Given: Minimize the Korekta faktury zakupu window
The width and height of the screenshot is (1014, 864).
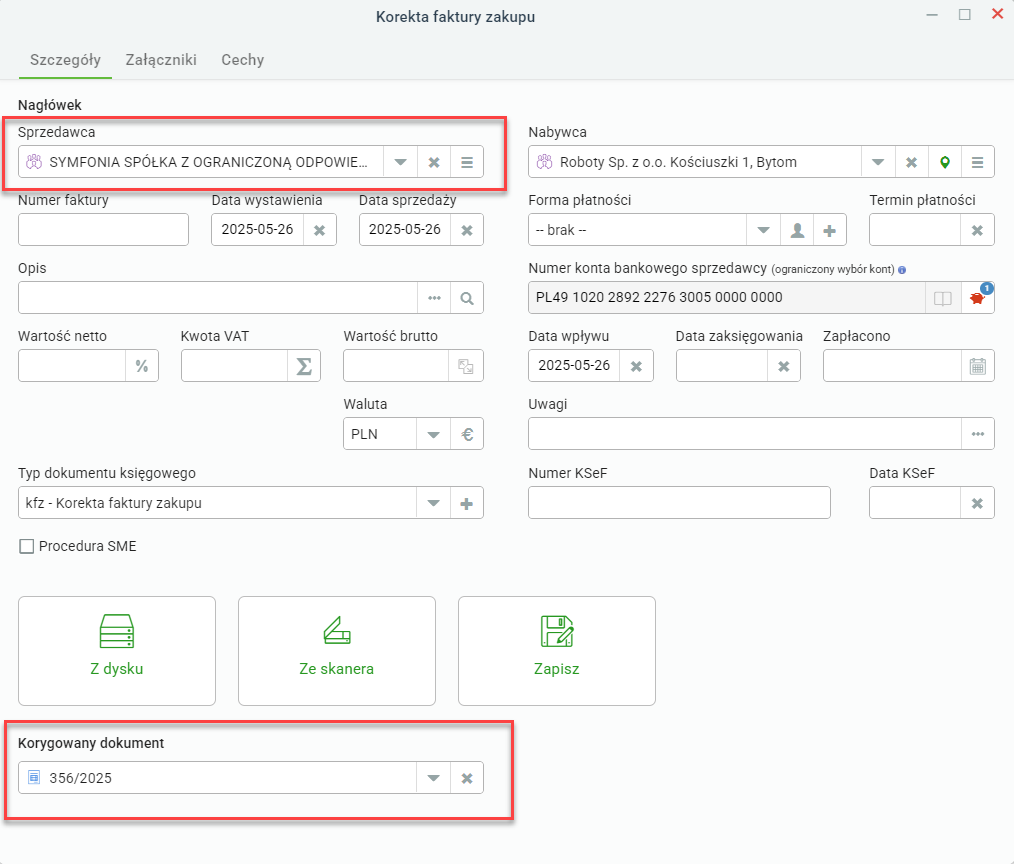Looking at the screenshot, I should pyautogui.click(x=932, y=15).
